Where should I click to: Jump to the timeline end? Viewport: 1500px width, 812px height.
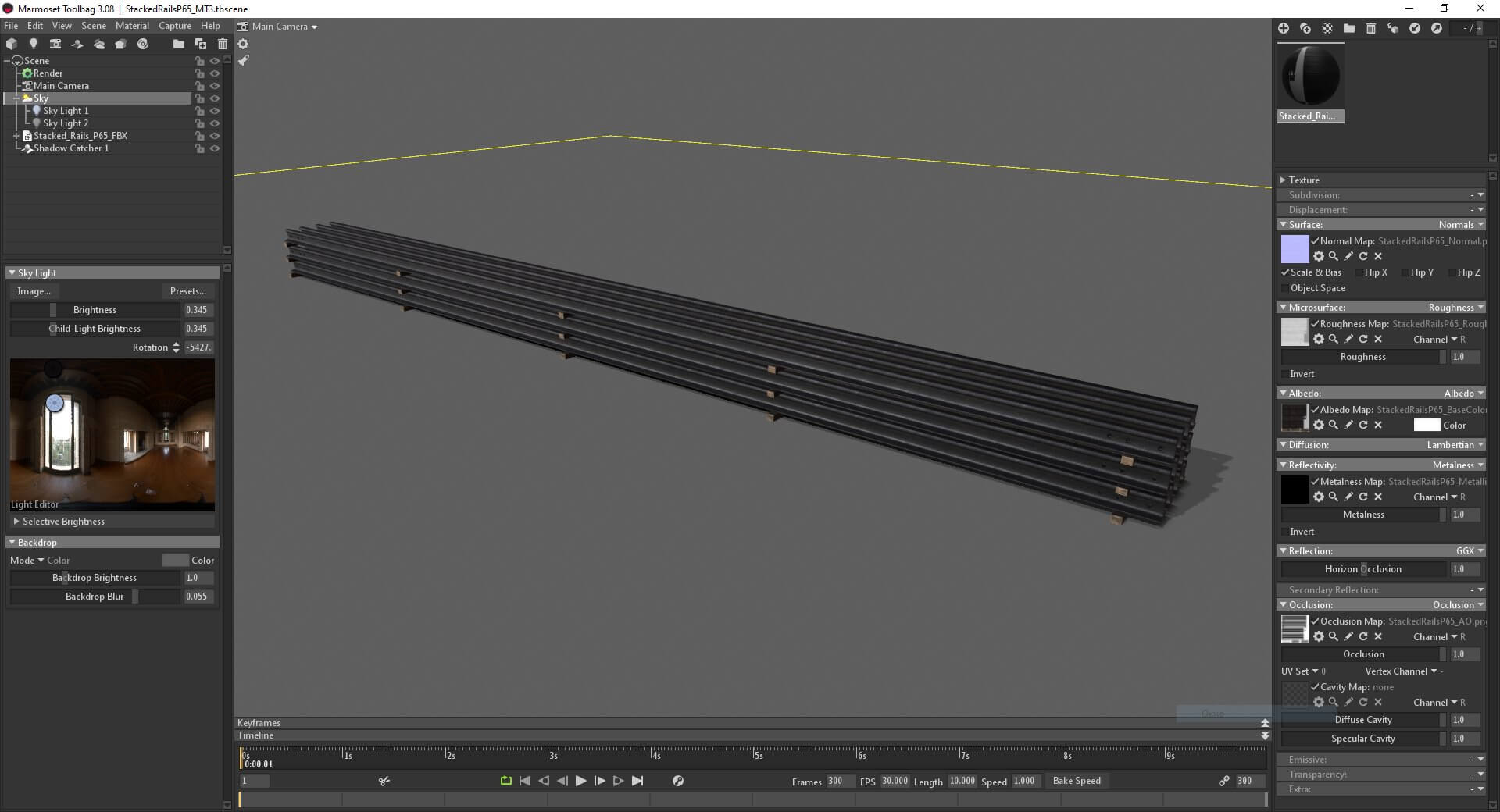[x=637, y=781]
